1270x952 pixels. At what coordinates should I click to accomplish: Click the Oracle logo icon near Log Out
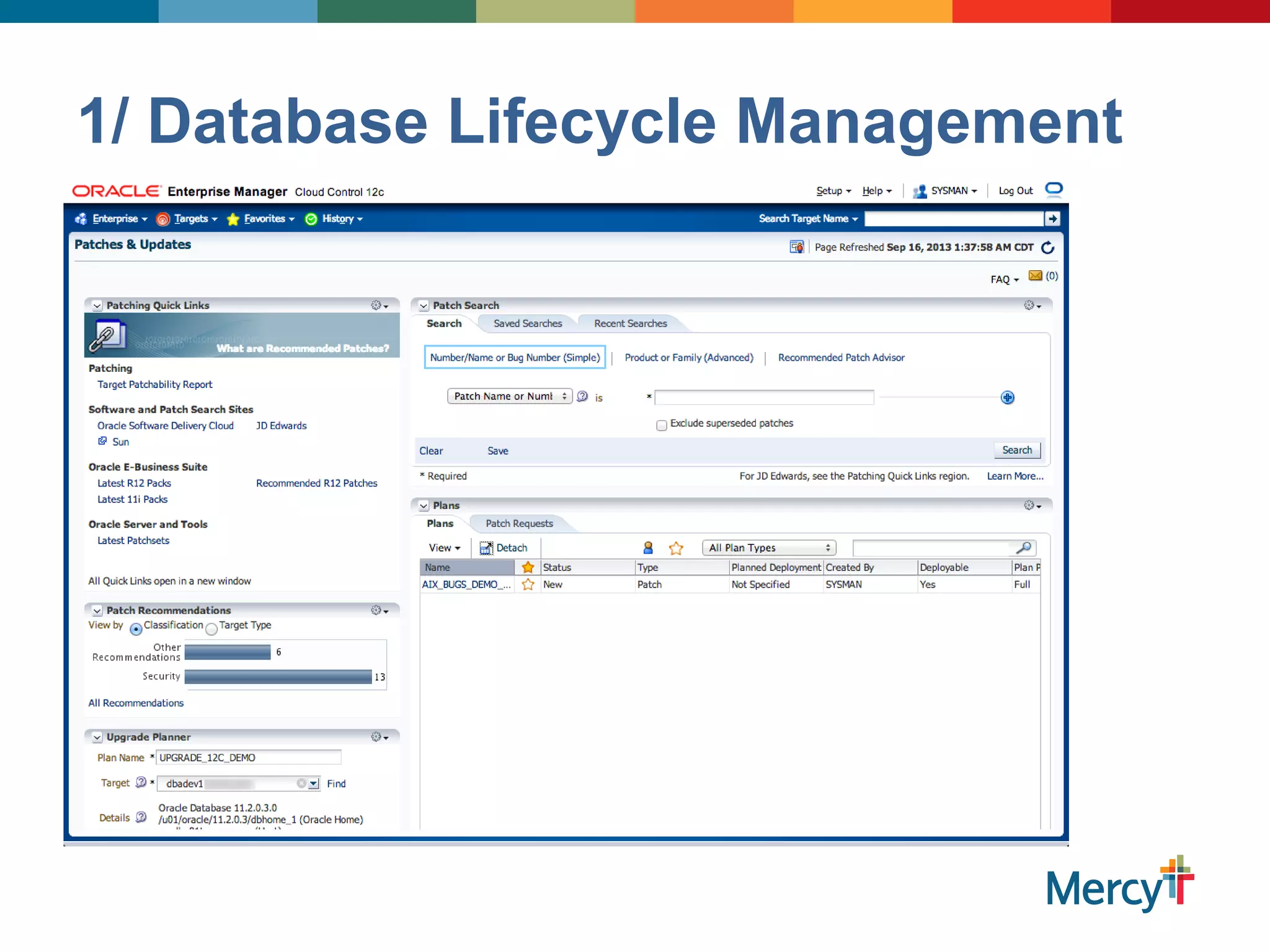(1054, 189)
